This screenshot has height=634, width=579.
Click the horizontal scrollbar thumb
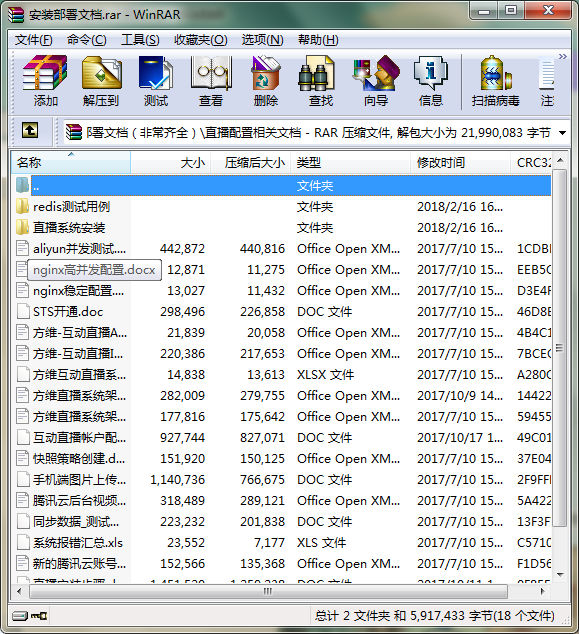coord(268,591)
